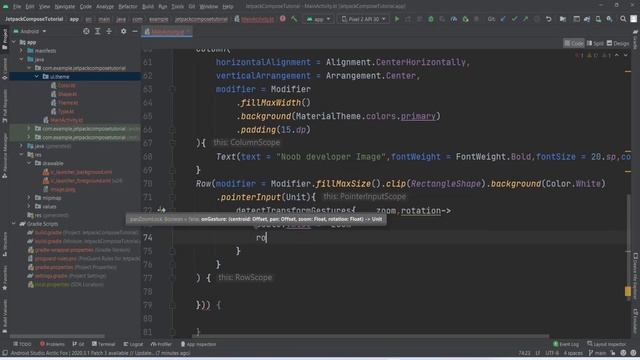640x360 pixels.
Task: Click the Expand All icon in Project panel
Action: pos(98,31)
